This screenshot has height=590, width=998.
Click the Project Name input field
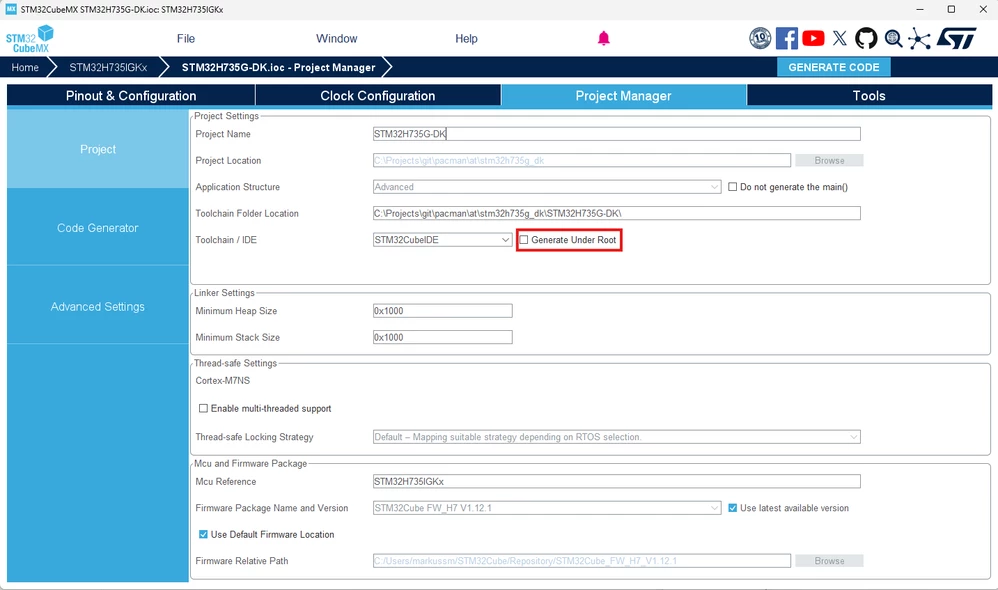point(616,134)
